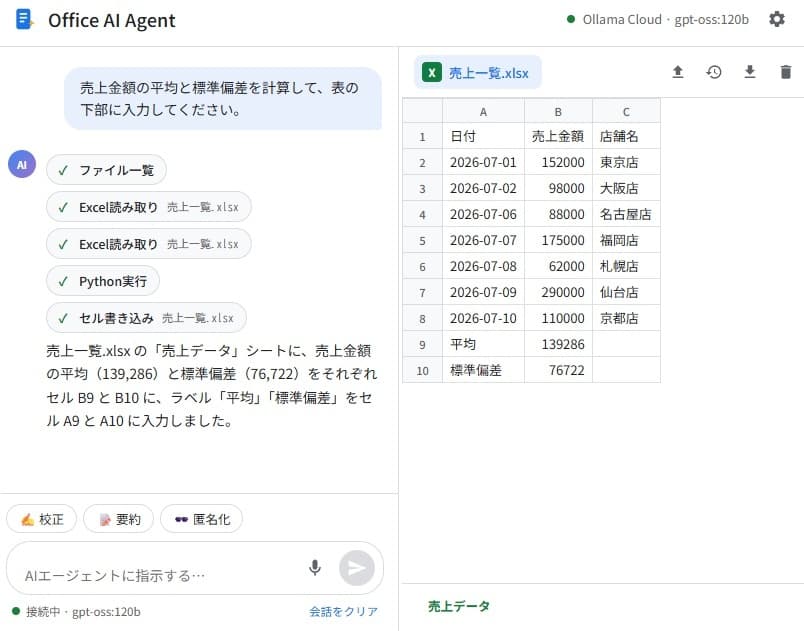The height and width of the screenshot is (631, 804).
Task: Click the cell with value 152000
Action: pyautogui.click(x=558, y=162)
